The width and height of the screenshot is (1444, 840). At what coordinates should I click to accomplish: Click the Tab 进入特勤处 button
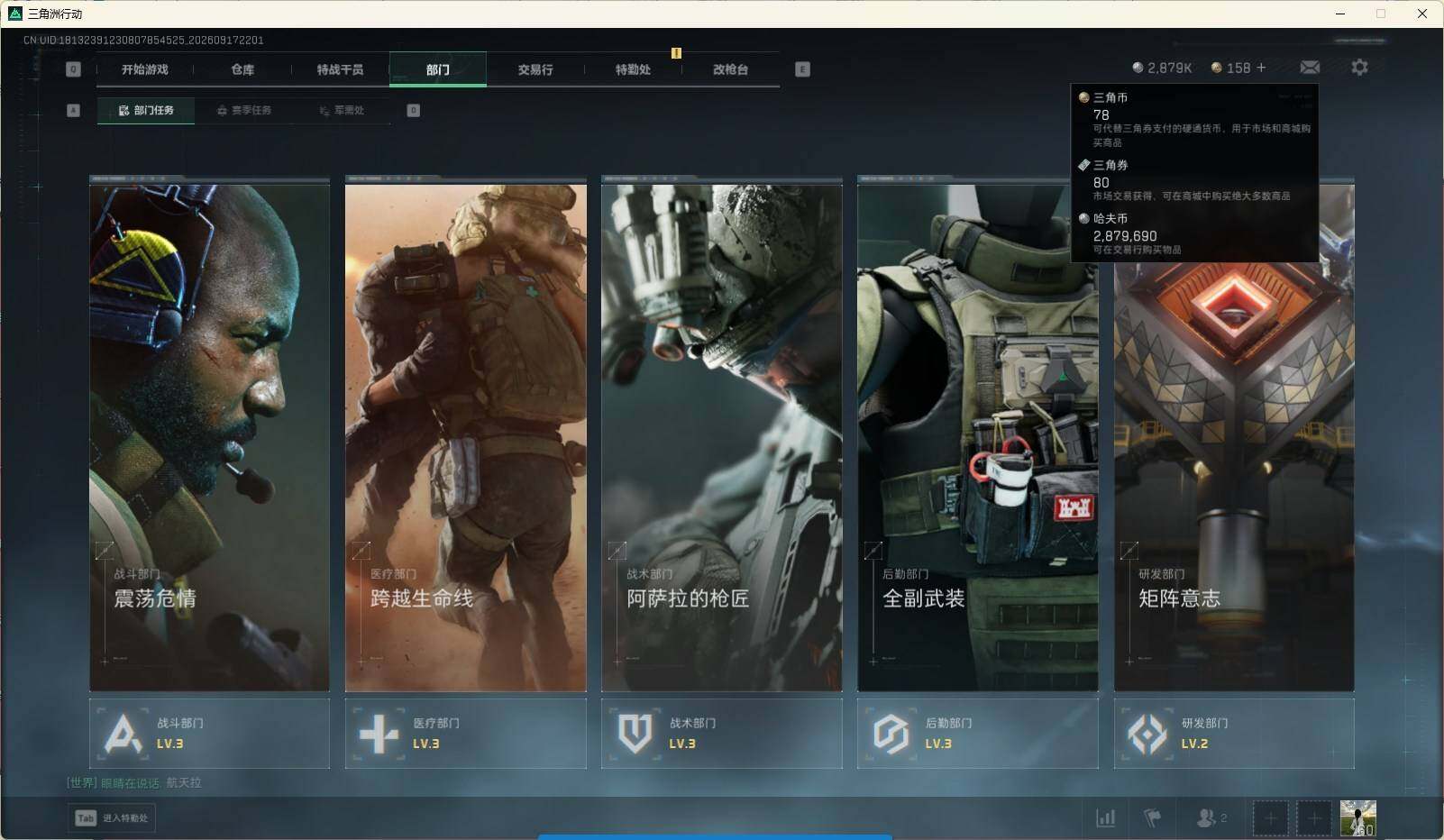click(112, 817)
